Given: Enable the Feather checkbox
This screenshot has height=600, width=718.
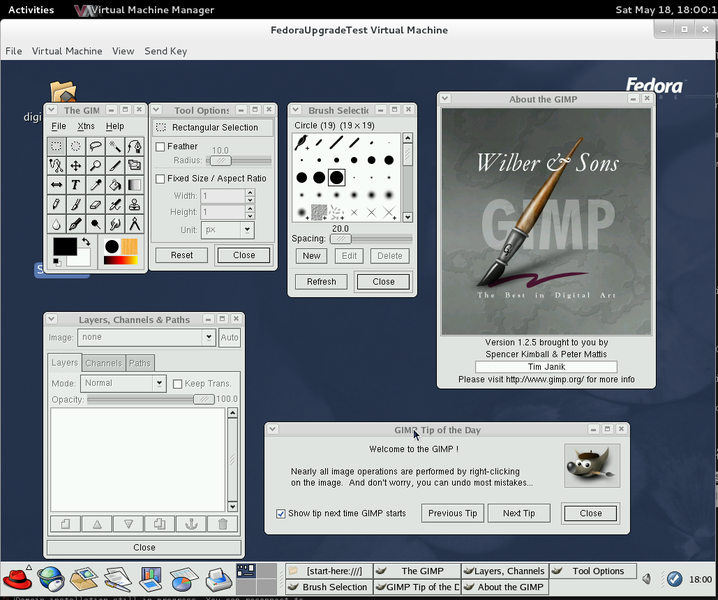Looking at the screenshot, I should click(161, 147).
